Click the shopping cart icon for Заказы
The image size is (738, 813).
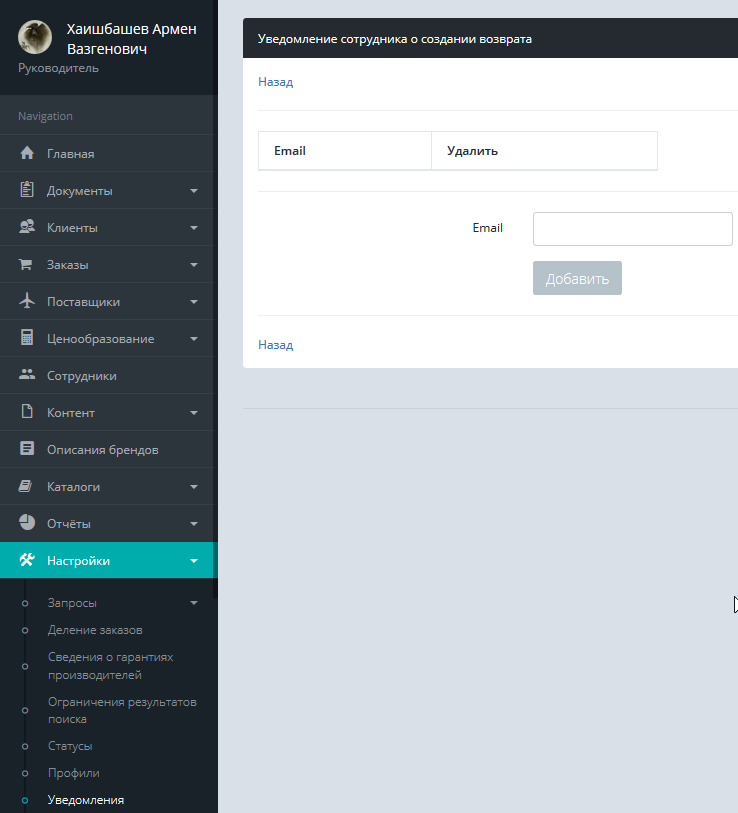coord(27,265)
